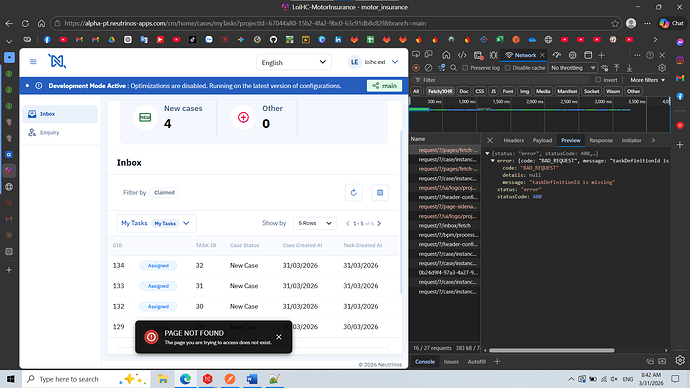This screenshot has height=388, width=690.
Task: Collapse the root status object in Preview
Action: coord(487,154)
